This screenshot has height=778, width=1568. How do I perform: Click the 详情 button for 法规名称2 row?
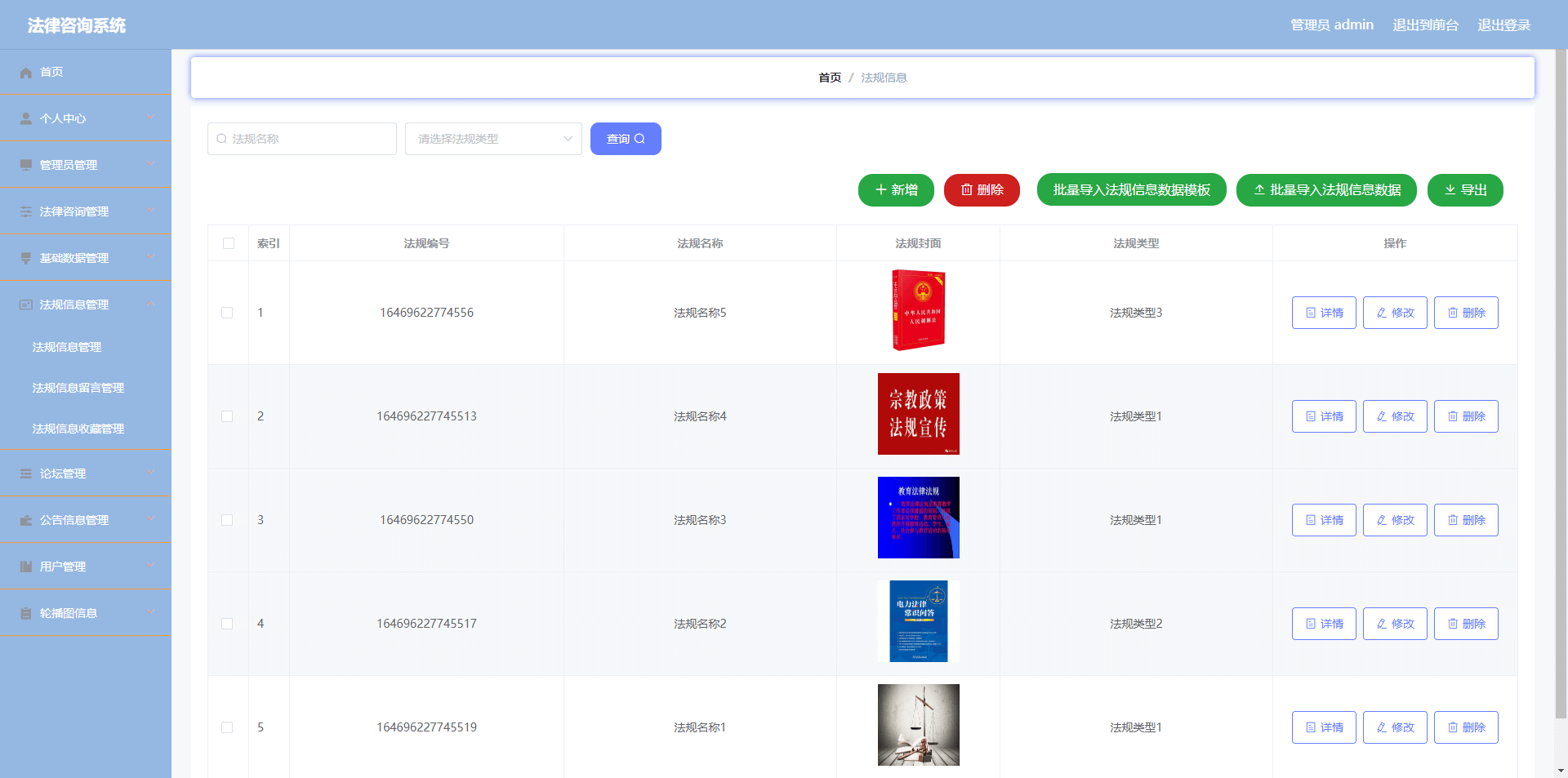point(1324,624)
